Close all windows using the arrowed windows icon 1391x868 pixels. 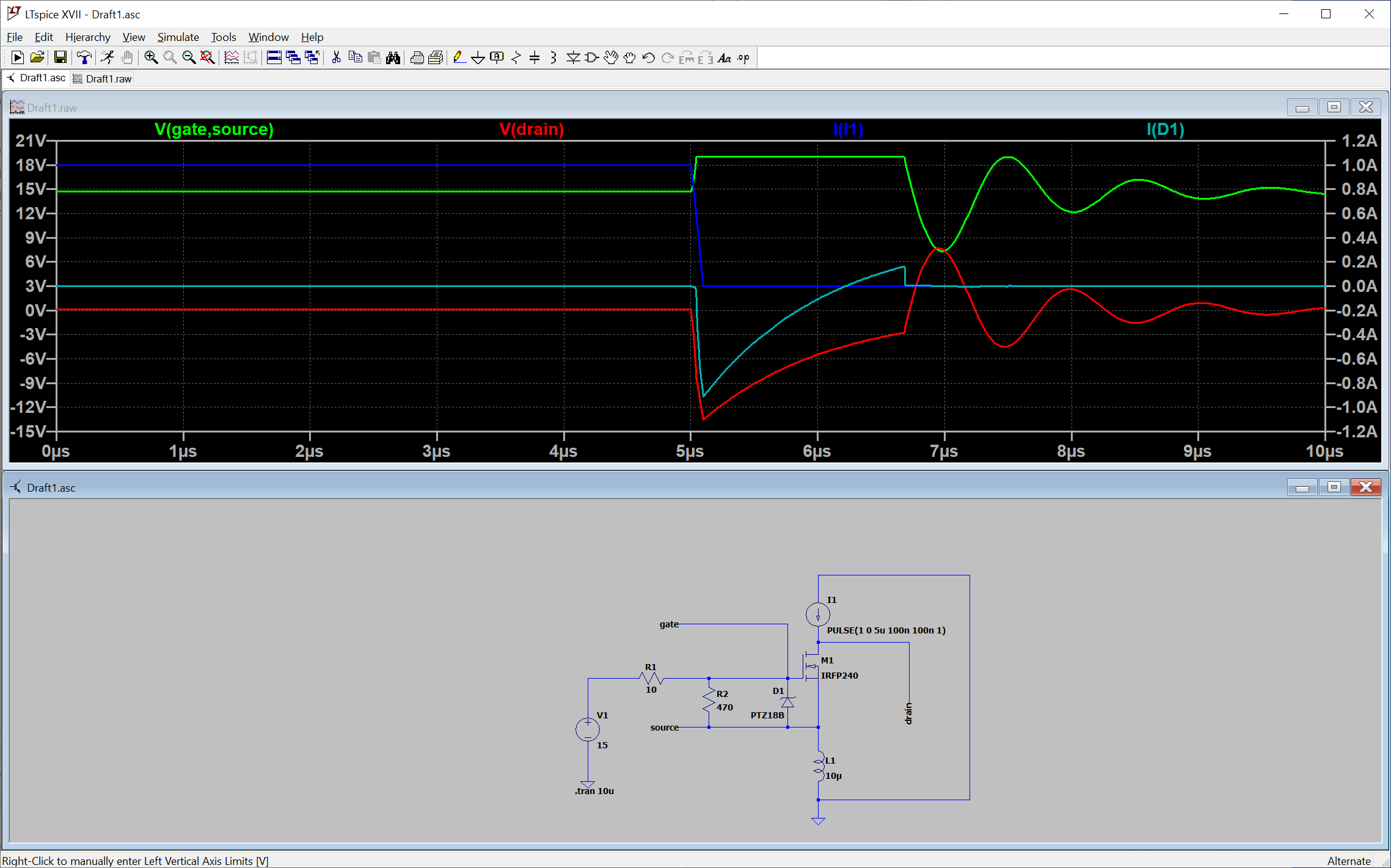tap(312, 57)
